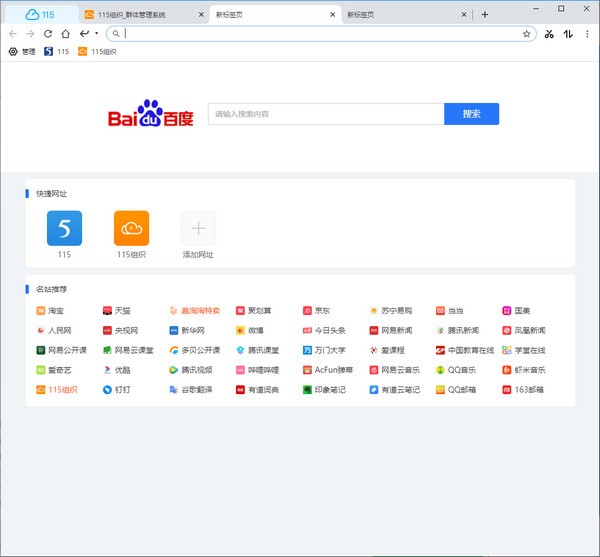Open the 今日头条 site link

pos(324,330)
